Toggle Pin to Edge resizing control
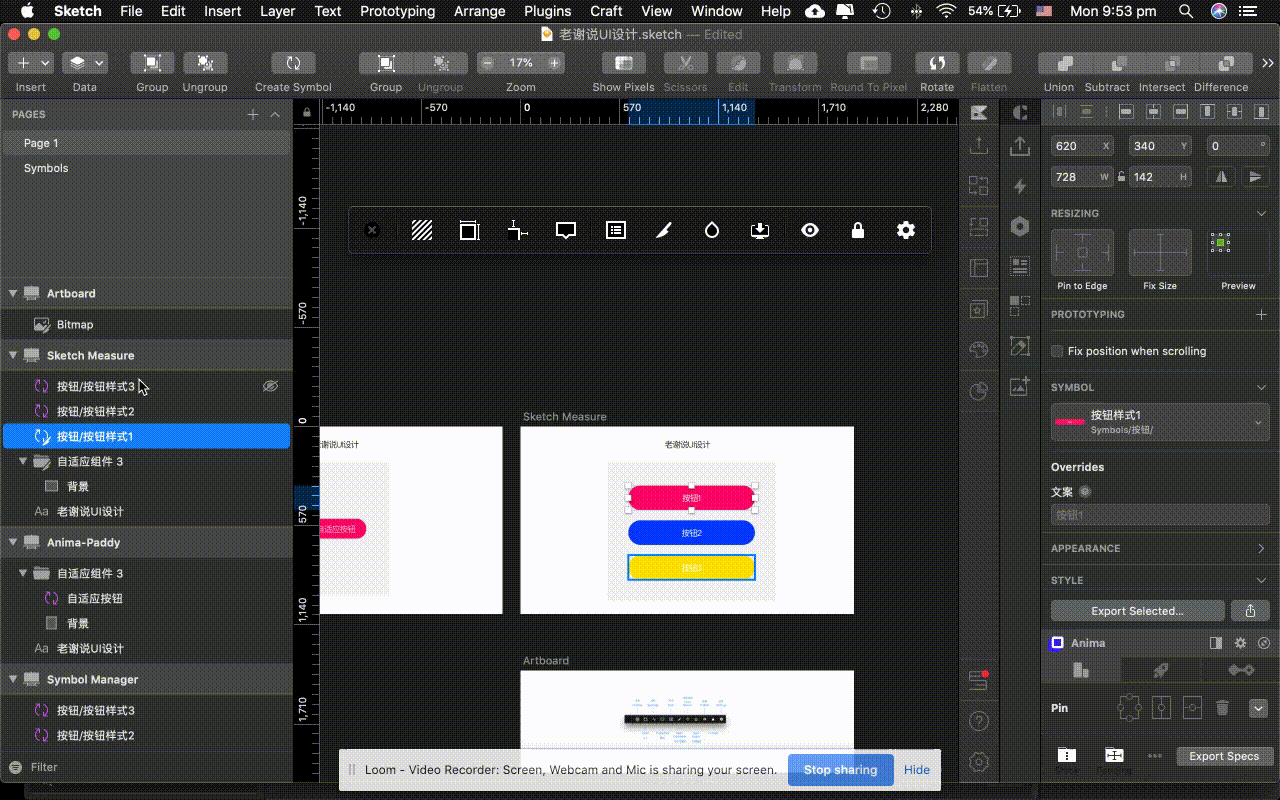Screen dimensions: 1280x800 click(x=1082, y=252)
